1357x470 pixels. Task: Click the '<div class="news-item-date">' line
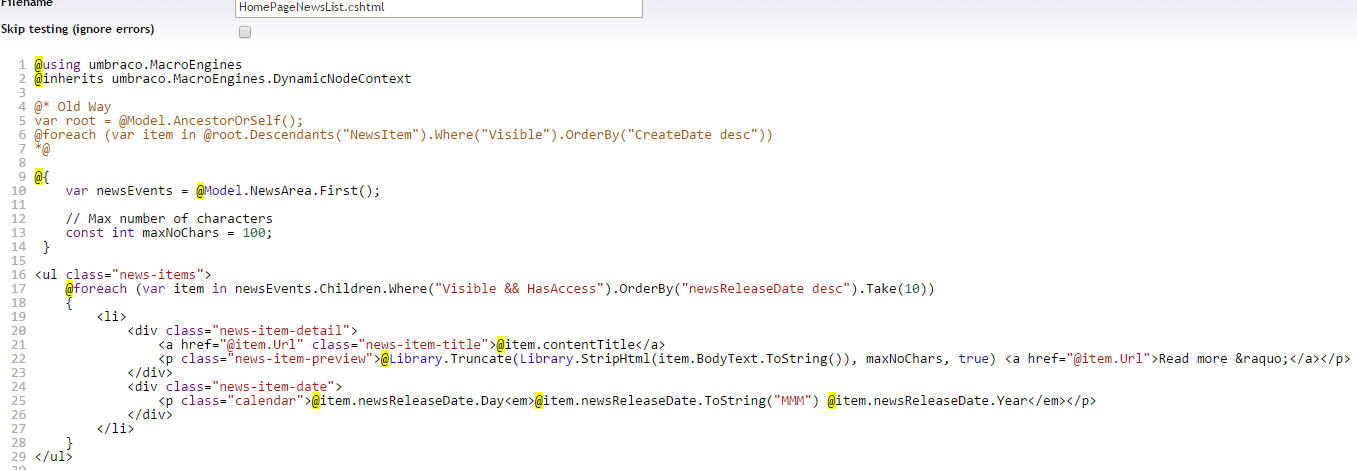[x=234, y=387]
